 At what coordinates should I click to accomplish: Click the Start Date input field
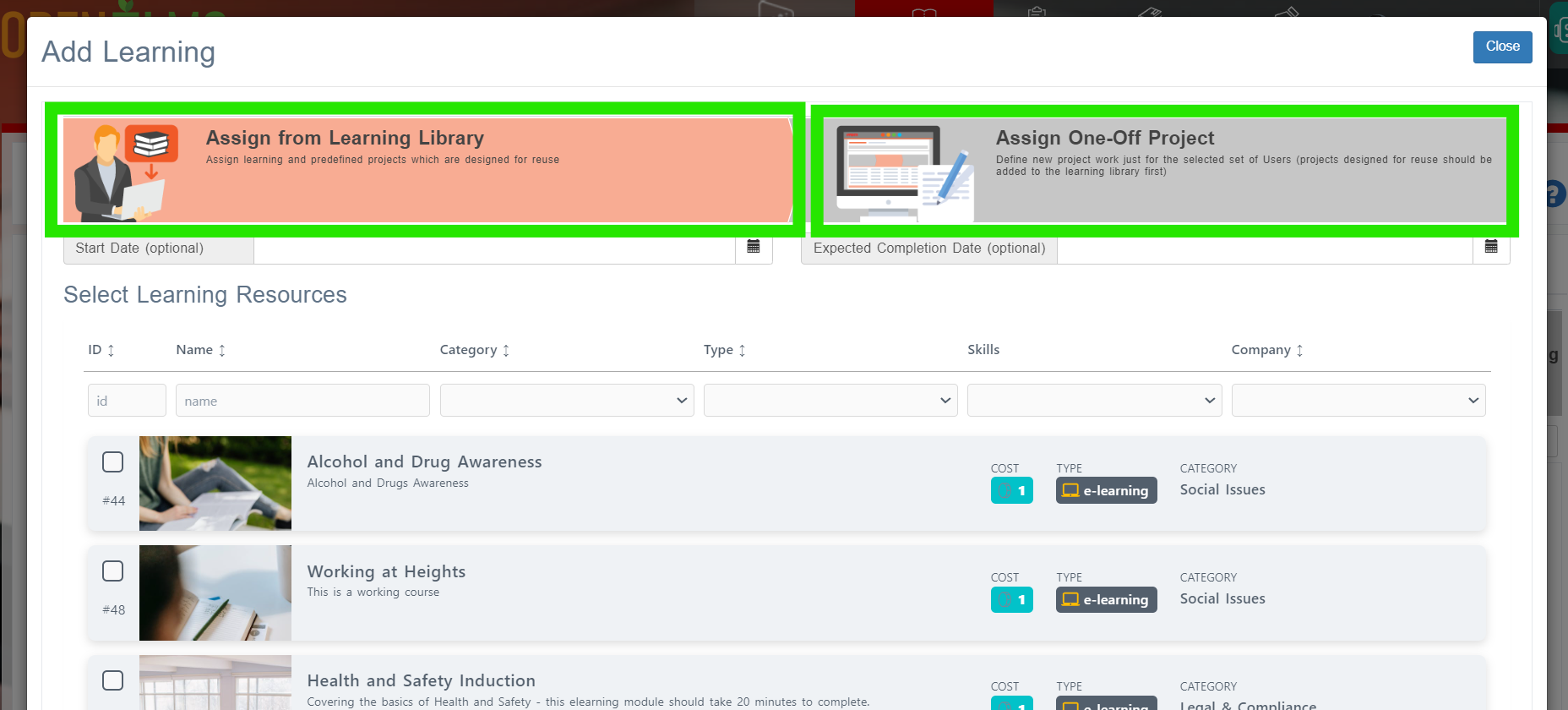[494, 248]
